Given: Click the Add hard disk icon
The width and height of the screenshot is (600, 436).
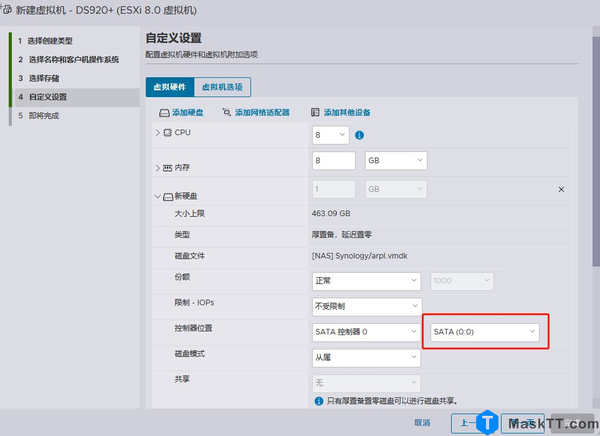Looking at the screenshot, I should (164, 113).
